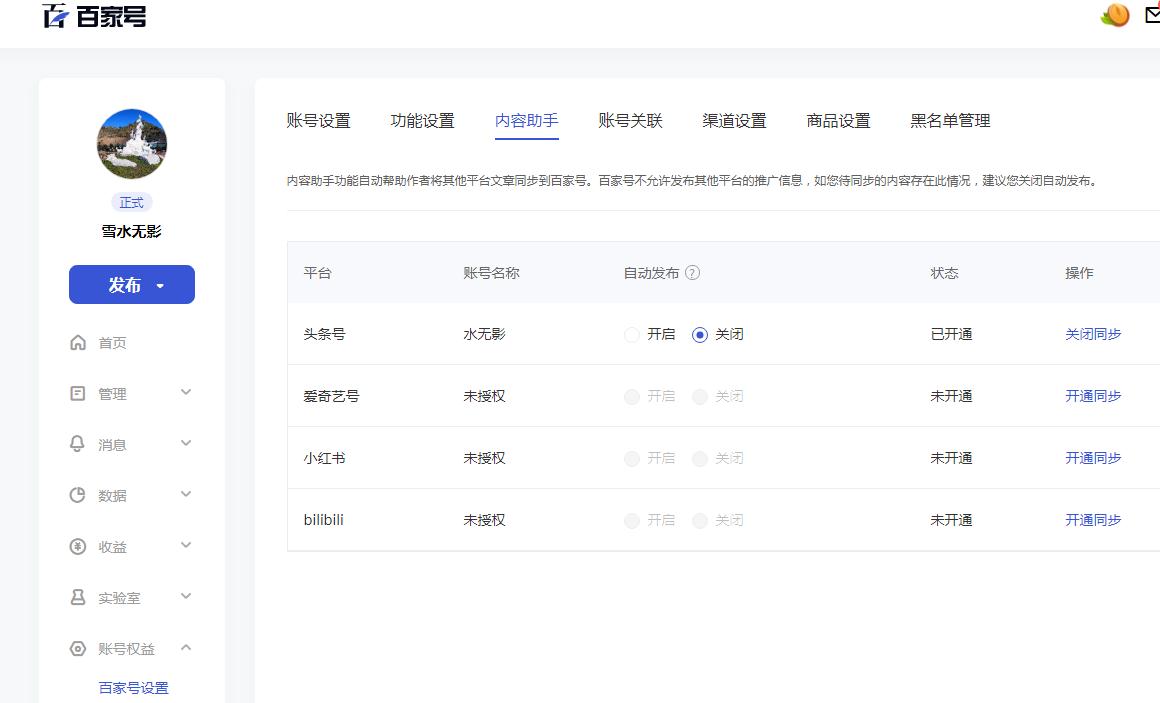The width and height of the screenshot is (1160, 703).
Task: Click 未授权 in the 爱奇艺号 row
Action: [x=484, y=397]
